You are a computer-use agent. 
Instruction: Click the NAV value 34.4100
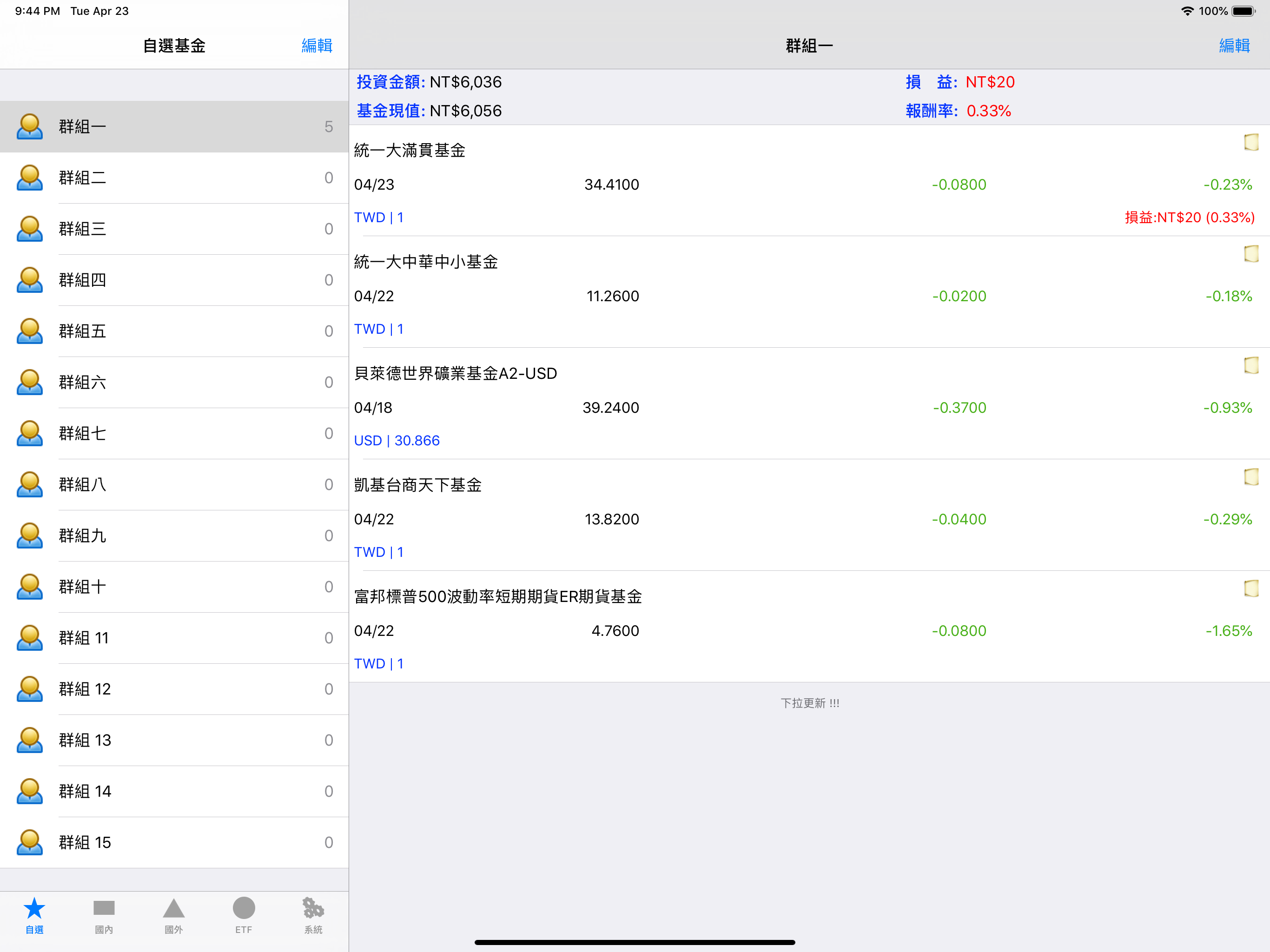pyautogui.click(x=611, y=185)
